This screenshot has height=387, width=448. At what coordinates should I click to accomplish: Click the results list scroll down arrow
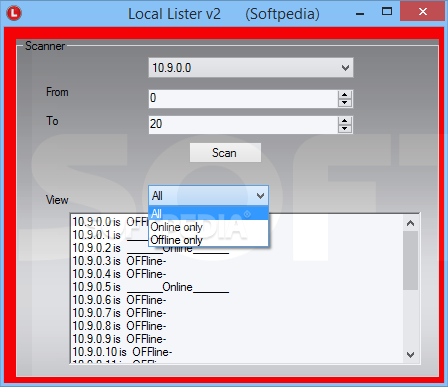(x=411, y=355)
